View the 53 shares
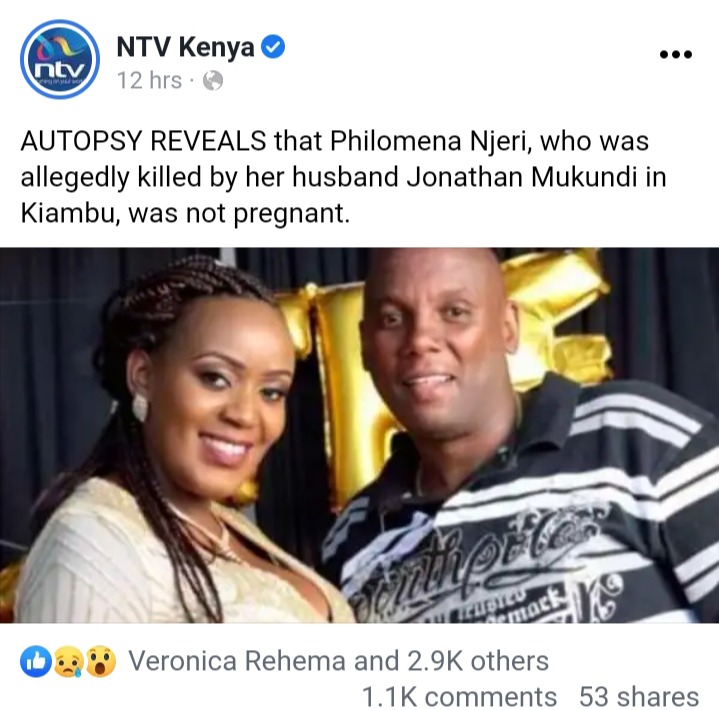This screenshot has height=710, width=719. pyautogui.click(x=639, y=697)
